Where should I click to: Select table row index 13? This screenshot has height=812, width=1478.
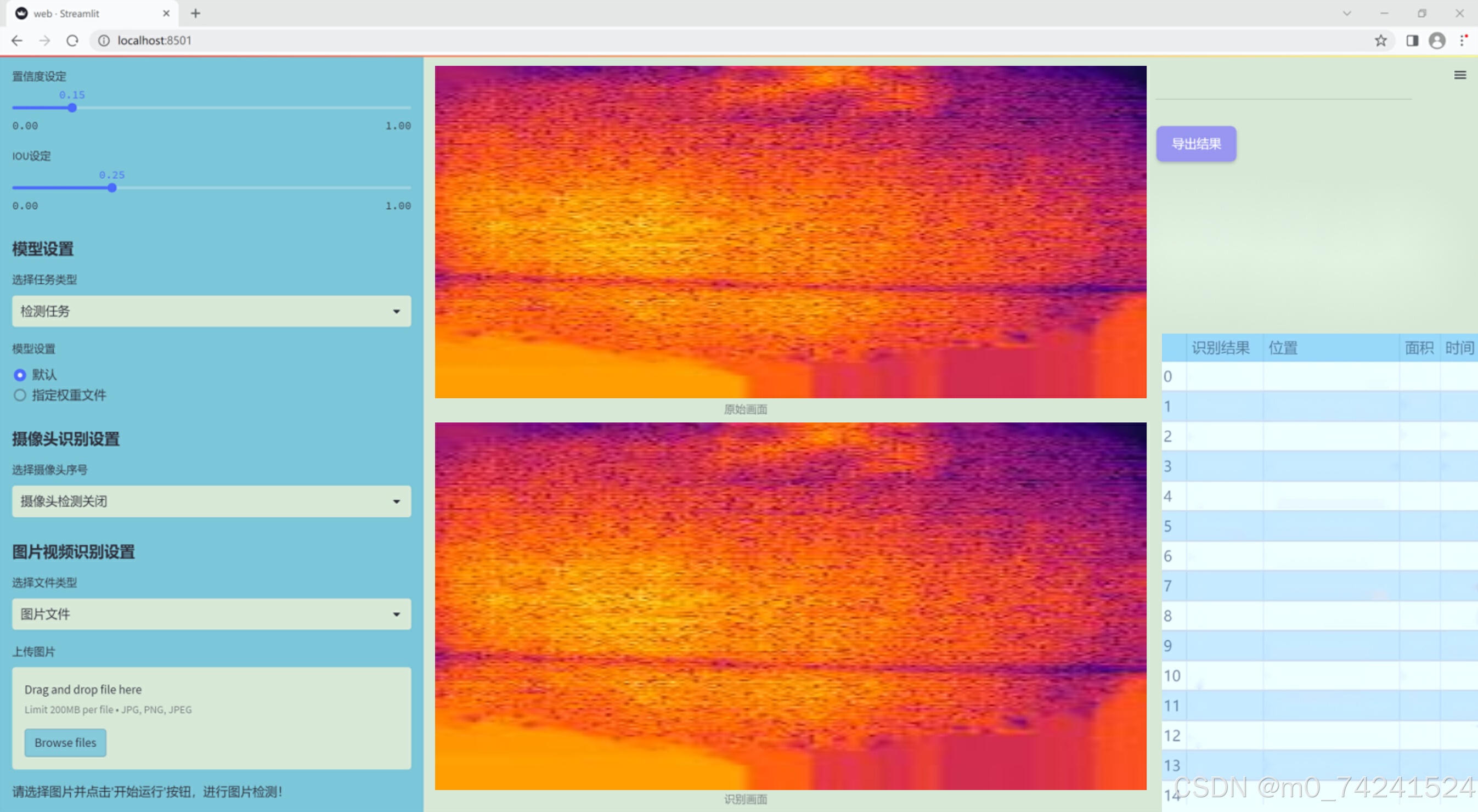[1319, 765]
